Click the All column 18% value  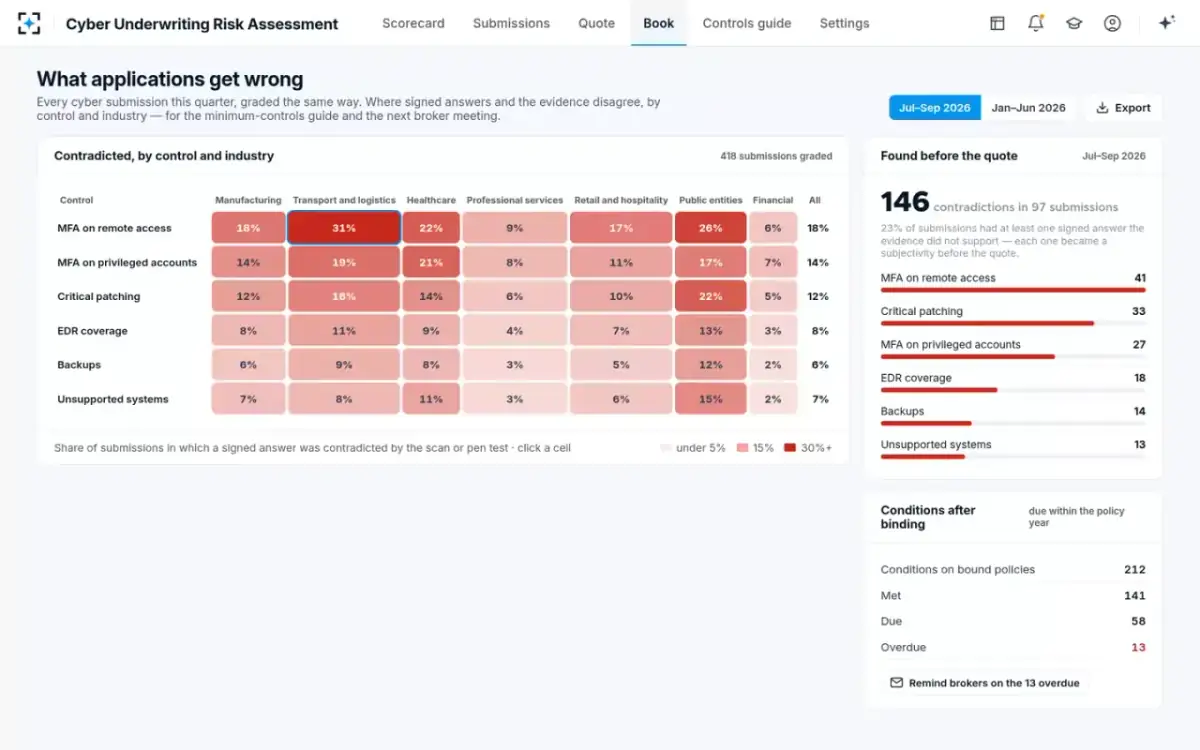coord(818,228)
